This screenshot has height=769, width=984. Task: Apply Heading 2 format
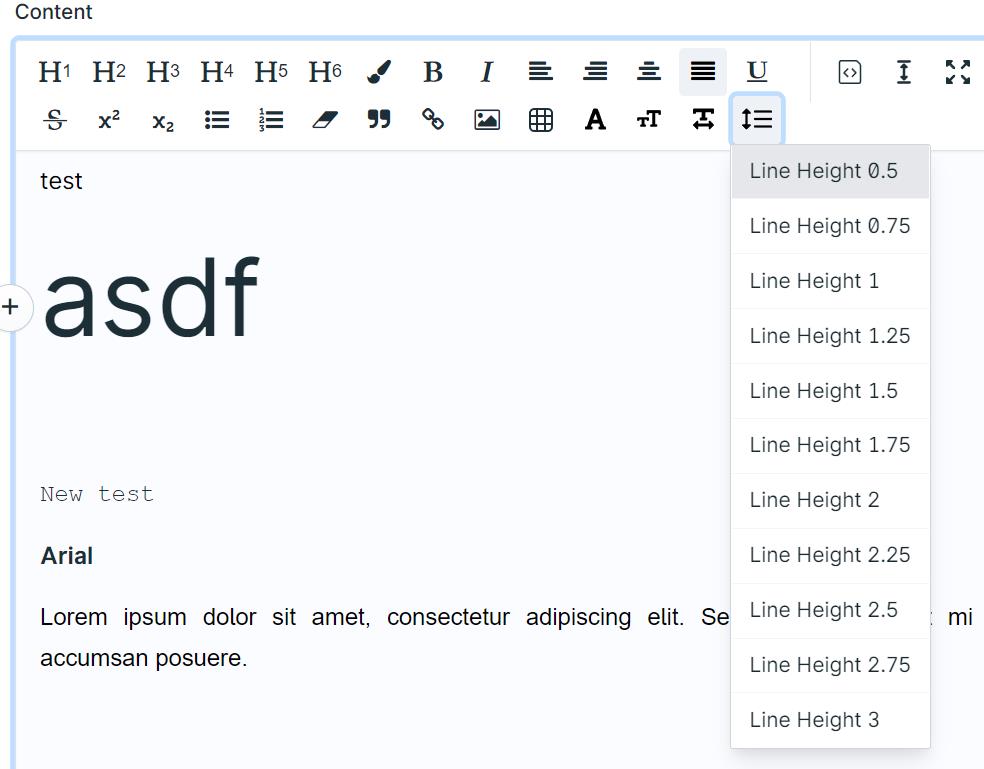[109, 72]
